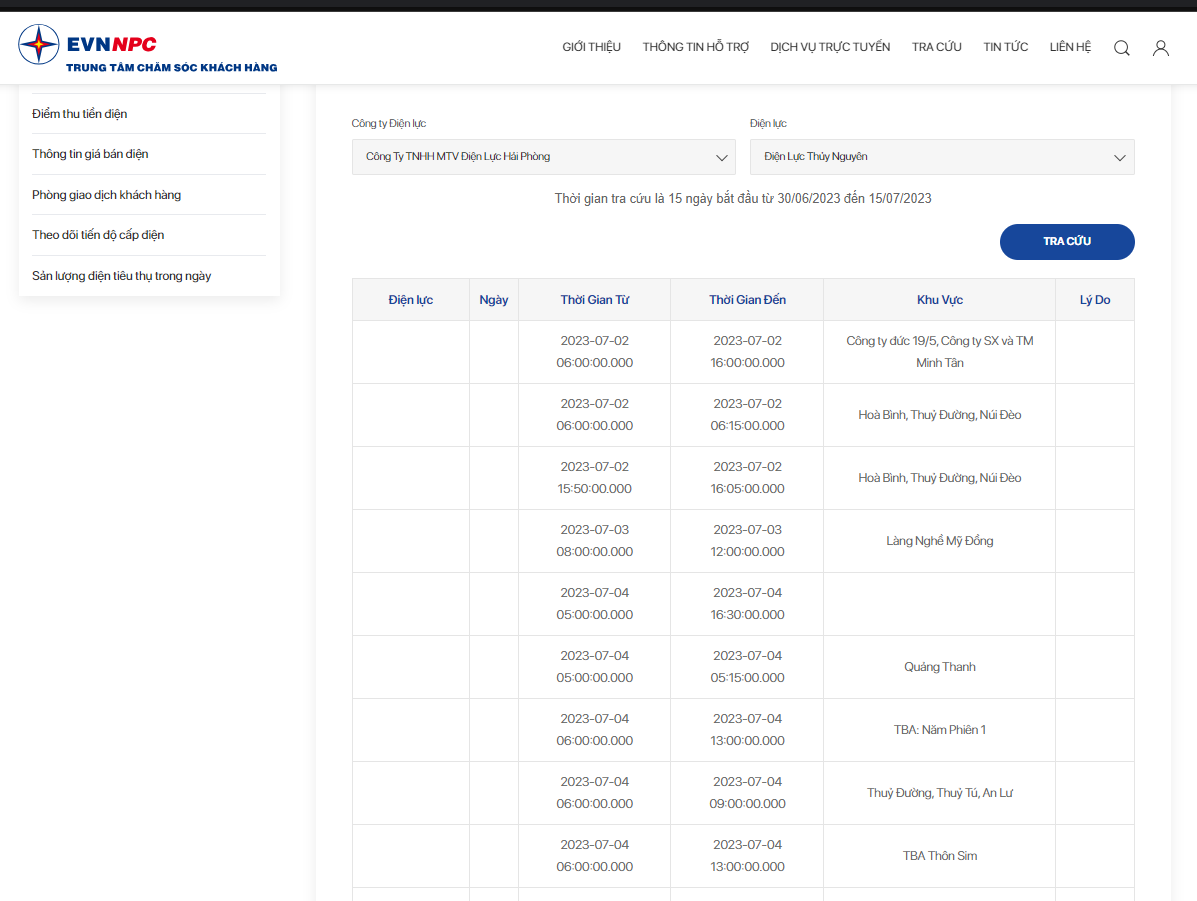
Task: Open the TRA CỨU navigation menu
Action: click(937, 47)
